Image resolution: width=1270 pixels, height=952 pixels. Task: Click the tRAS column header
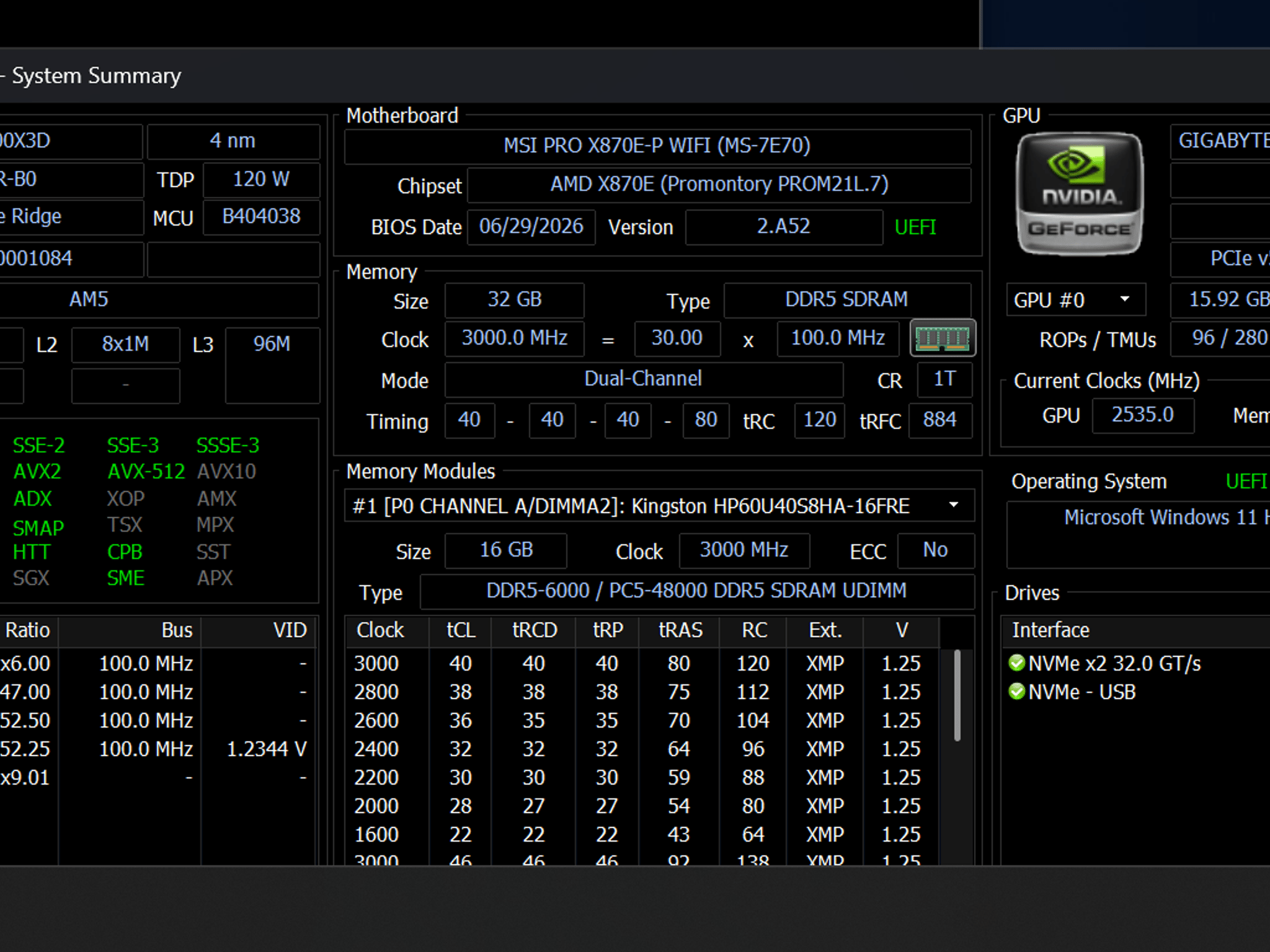click(680, 630)
